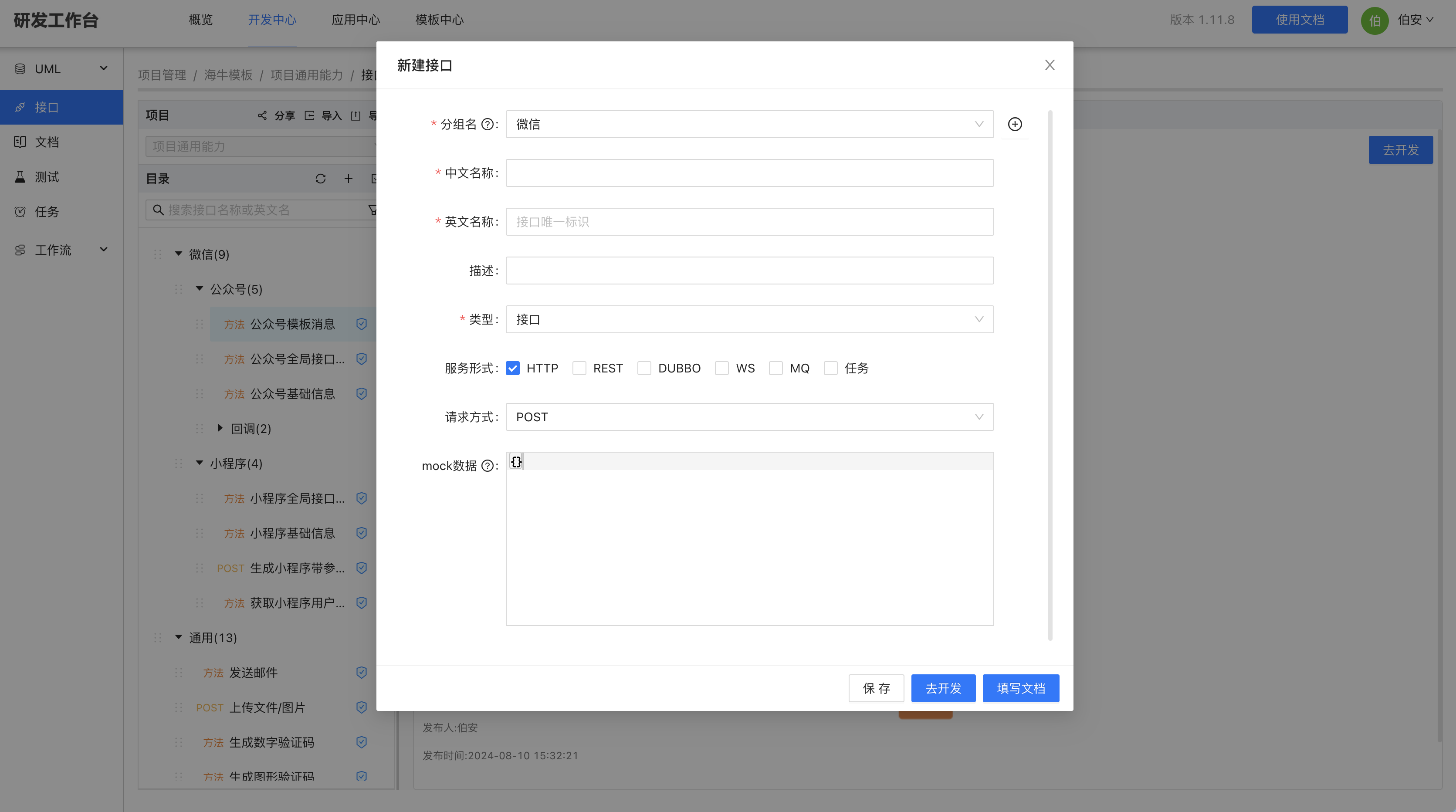The width and height of the screenshot is (1456, 812).
Task: Switch to the 开发中心 tab
Action: (272, 20)
